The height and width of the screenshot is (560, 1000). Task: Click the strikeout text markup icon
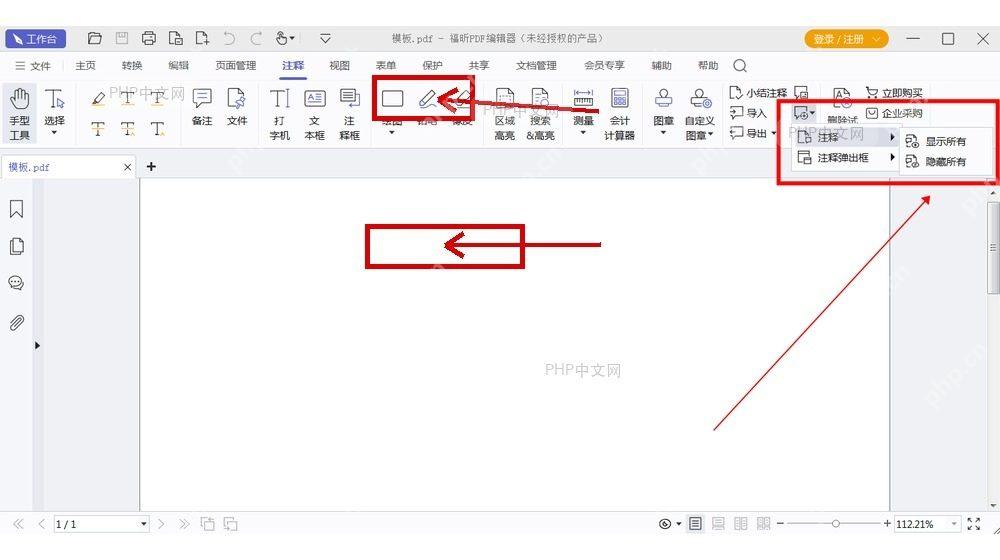pyautogui.click(x=98, y=129)
